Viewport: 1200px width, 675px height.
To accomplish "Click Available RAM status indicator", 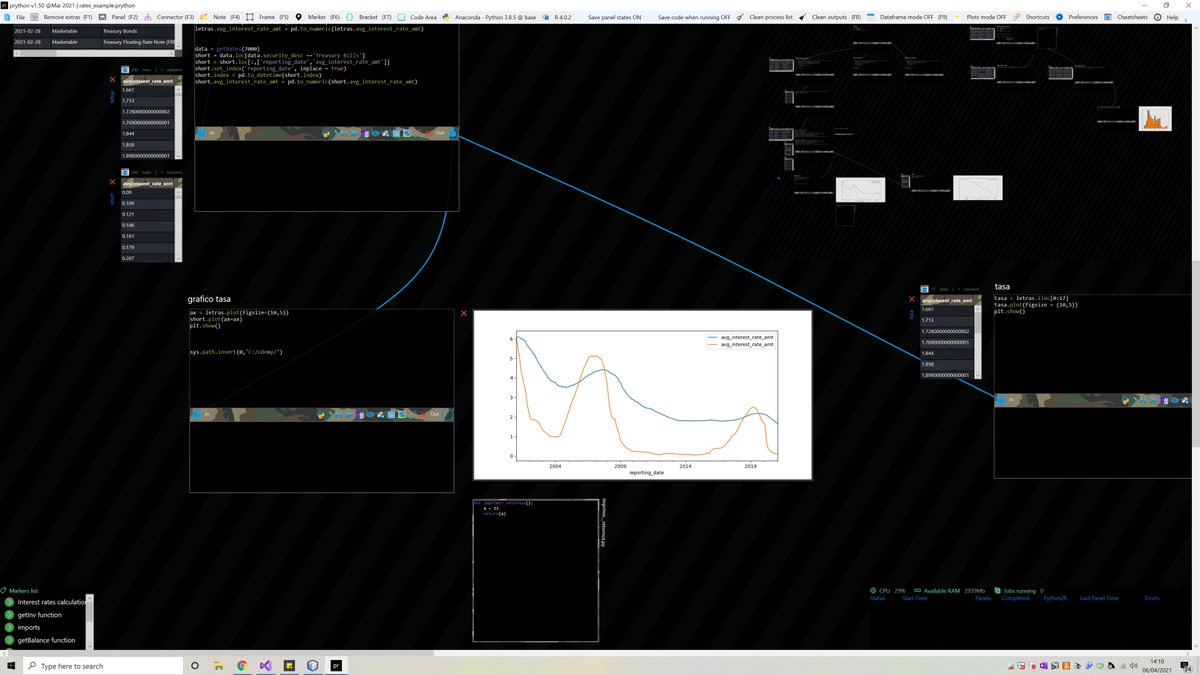I will coord(950,590).
